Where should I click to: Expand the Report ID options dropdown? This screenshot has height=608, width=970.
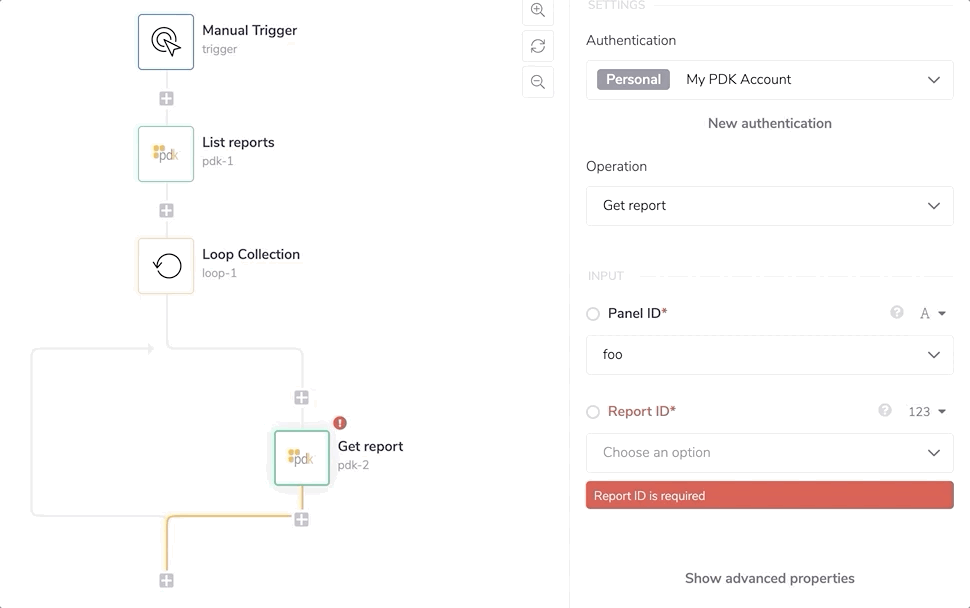(769, 453)
